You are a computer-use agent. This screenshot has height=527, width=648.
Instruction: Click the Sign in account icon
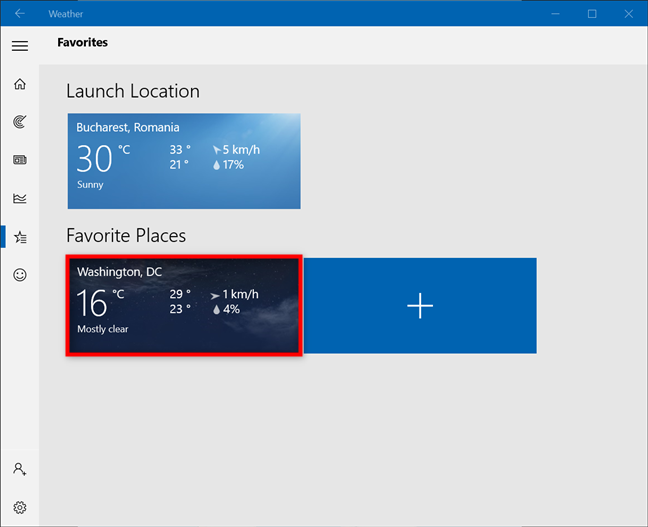[x=19, y=469]
